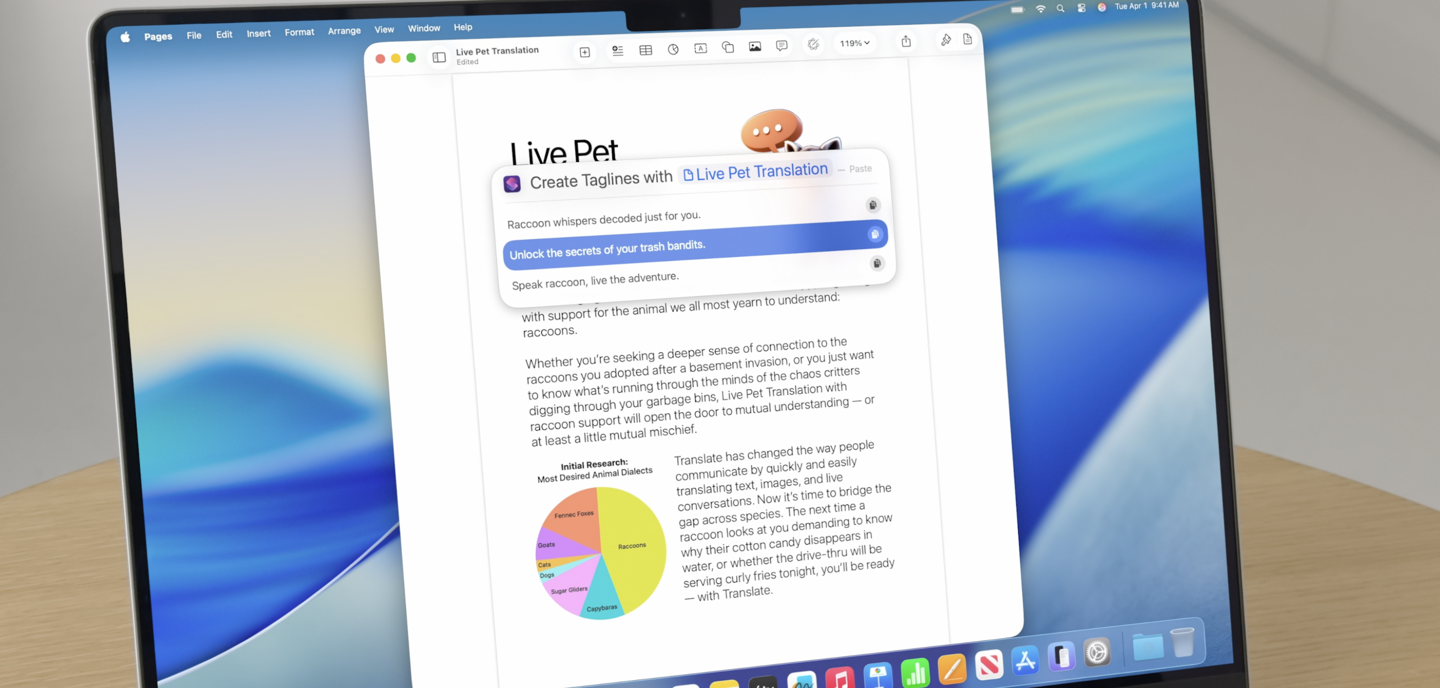Add a new page to the document
This screenshot has width=1440, height=688.
pyautogui.click(x=584, y=50)
